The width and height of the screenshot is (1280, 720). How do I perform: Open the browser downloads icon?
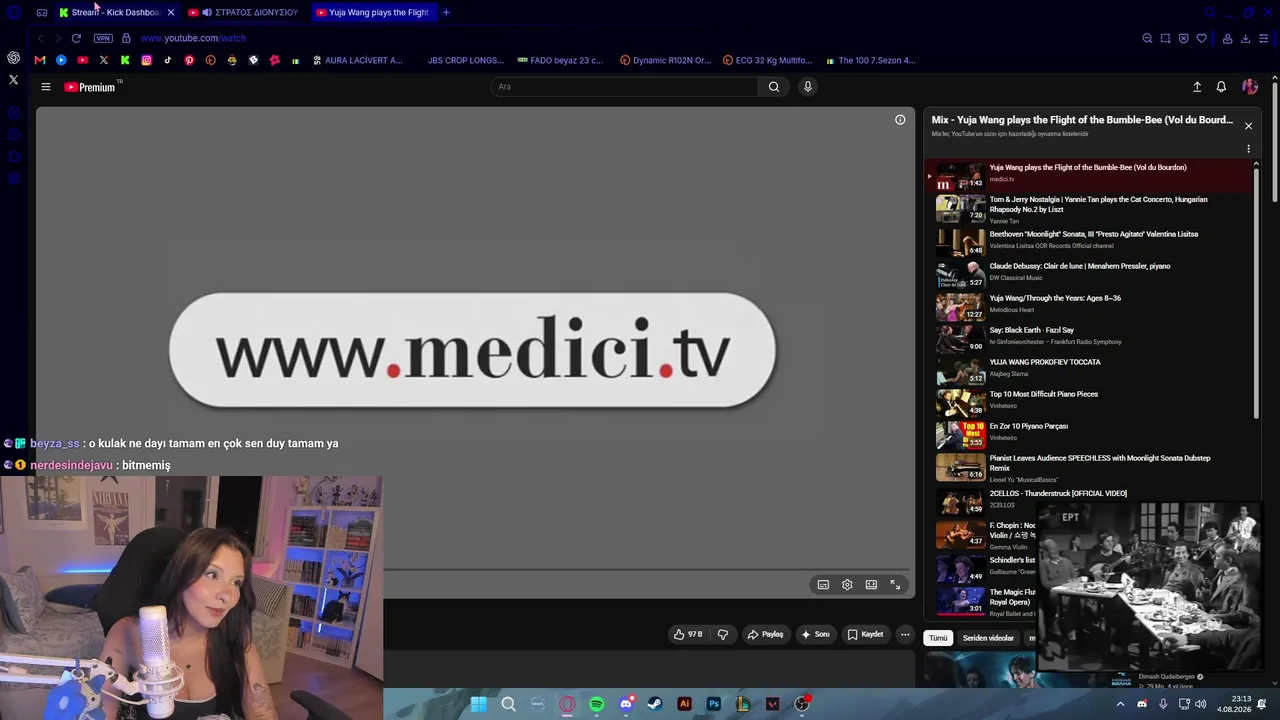(x=1245, y=38)
